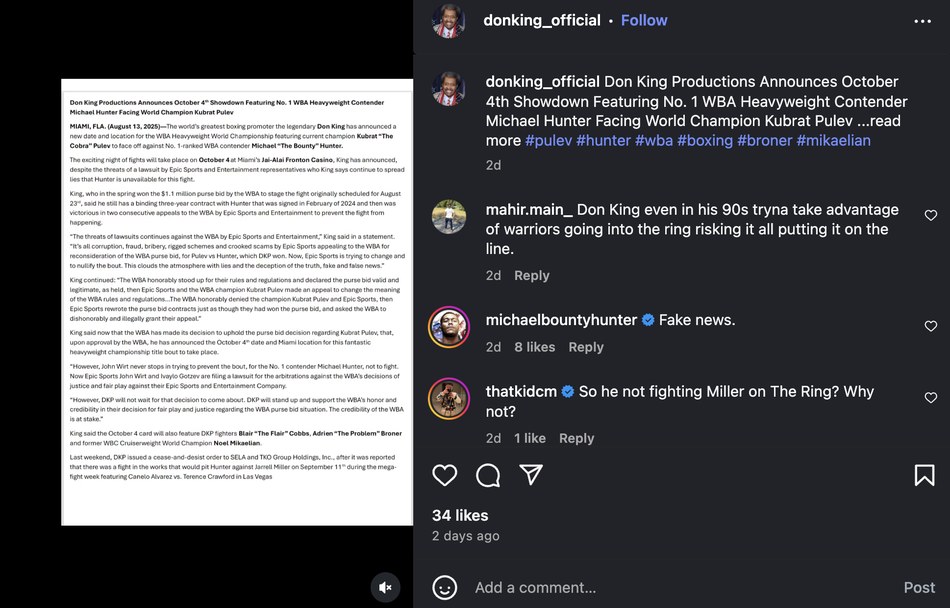Reply to michaelbountyhunter's comment
Image resolution: width=950 pixels, height=608 pixels.
tap(586, 347)
